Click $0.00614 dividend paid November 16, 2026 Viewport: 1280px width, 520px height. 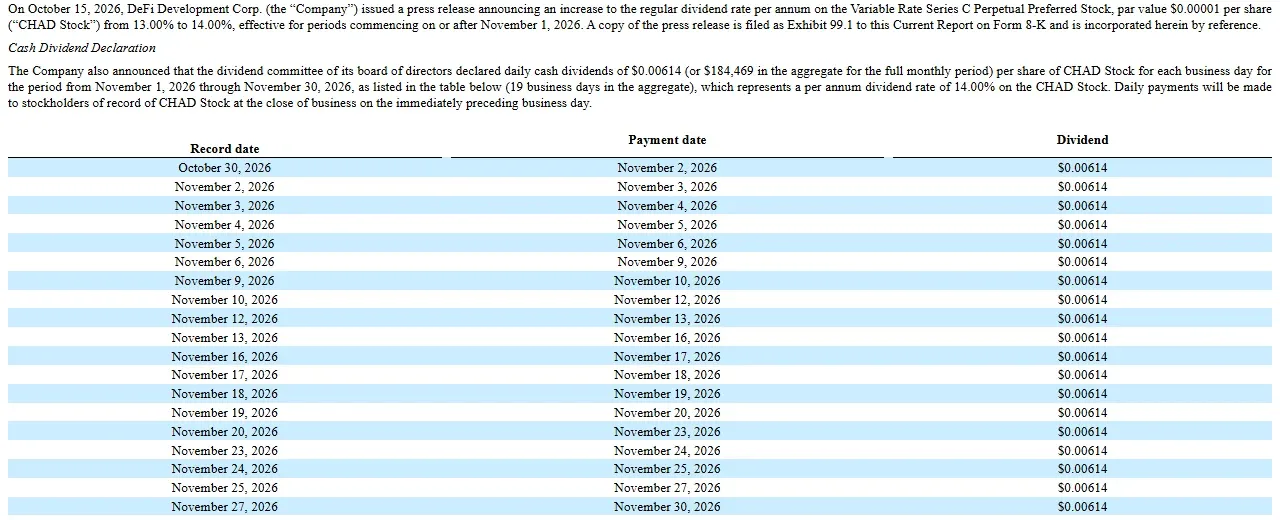[x=1082, y=338]
